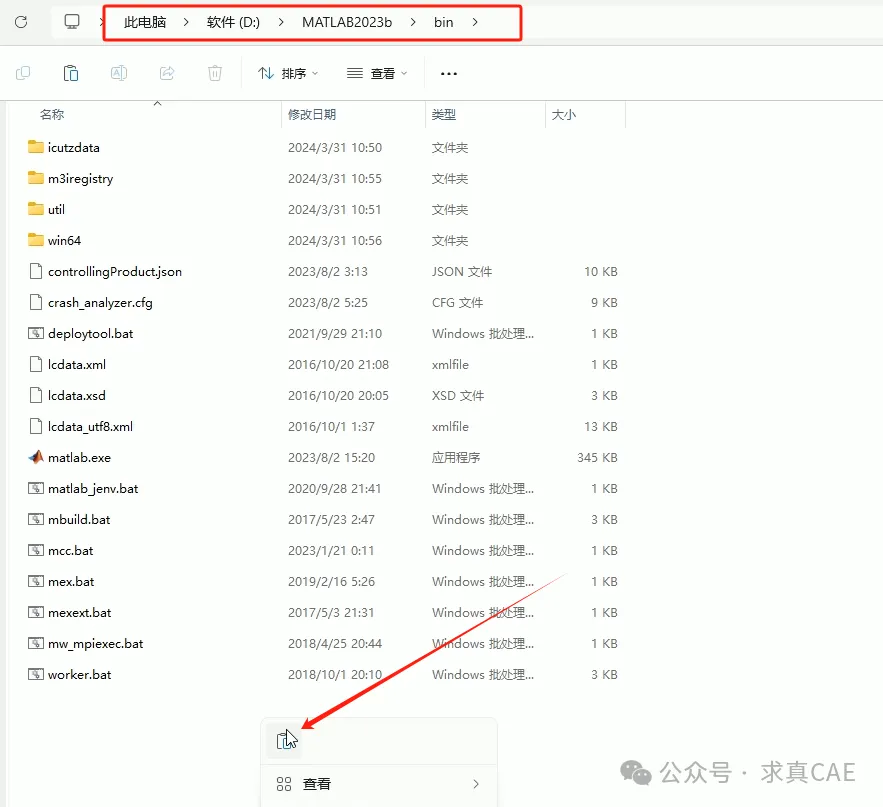Select the file name crash_analyzer.cfg
The height and width of the screenshot is (807, 883).
[x=100, y=302]
